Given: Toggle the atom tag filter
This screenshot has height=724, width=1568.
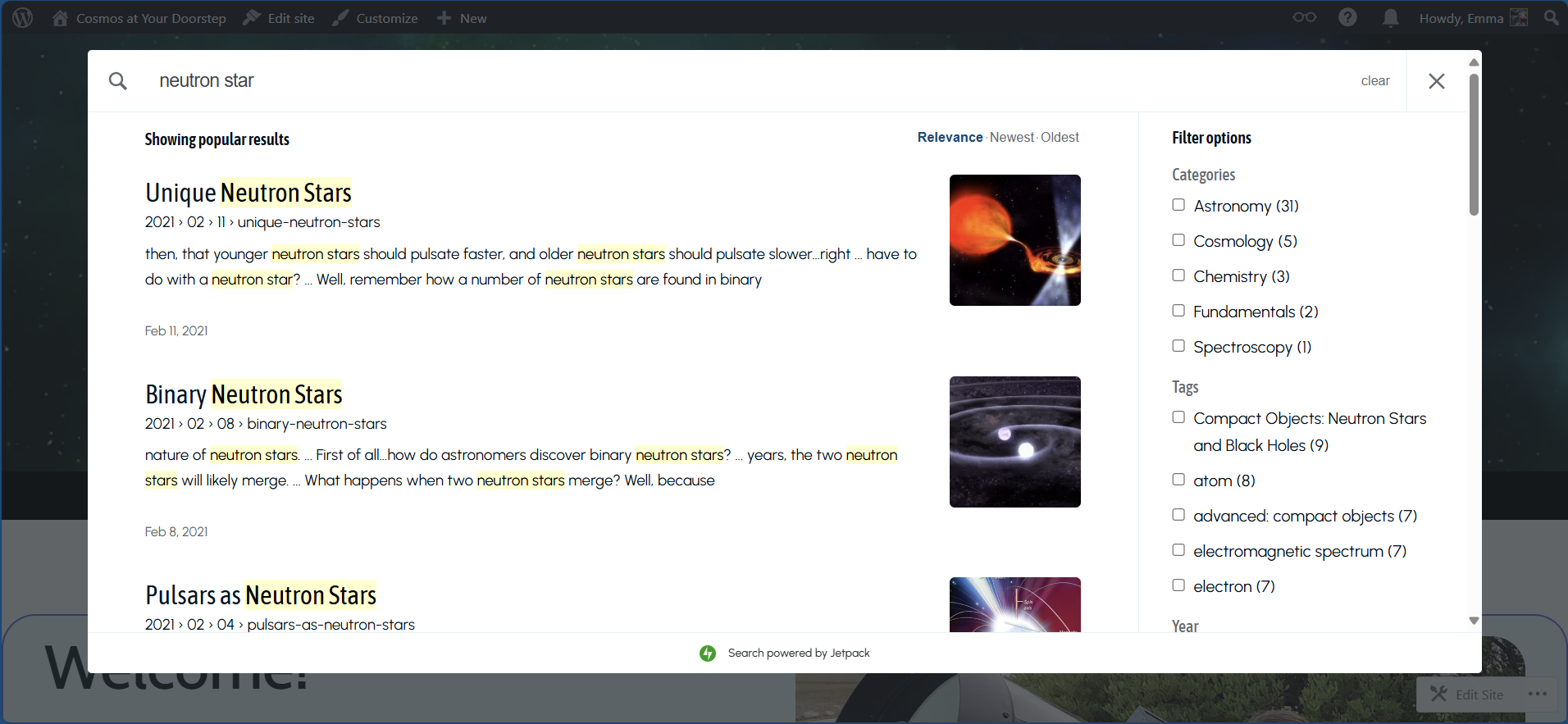Looking at the screenshot, I should [1178, 480].
